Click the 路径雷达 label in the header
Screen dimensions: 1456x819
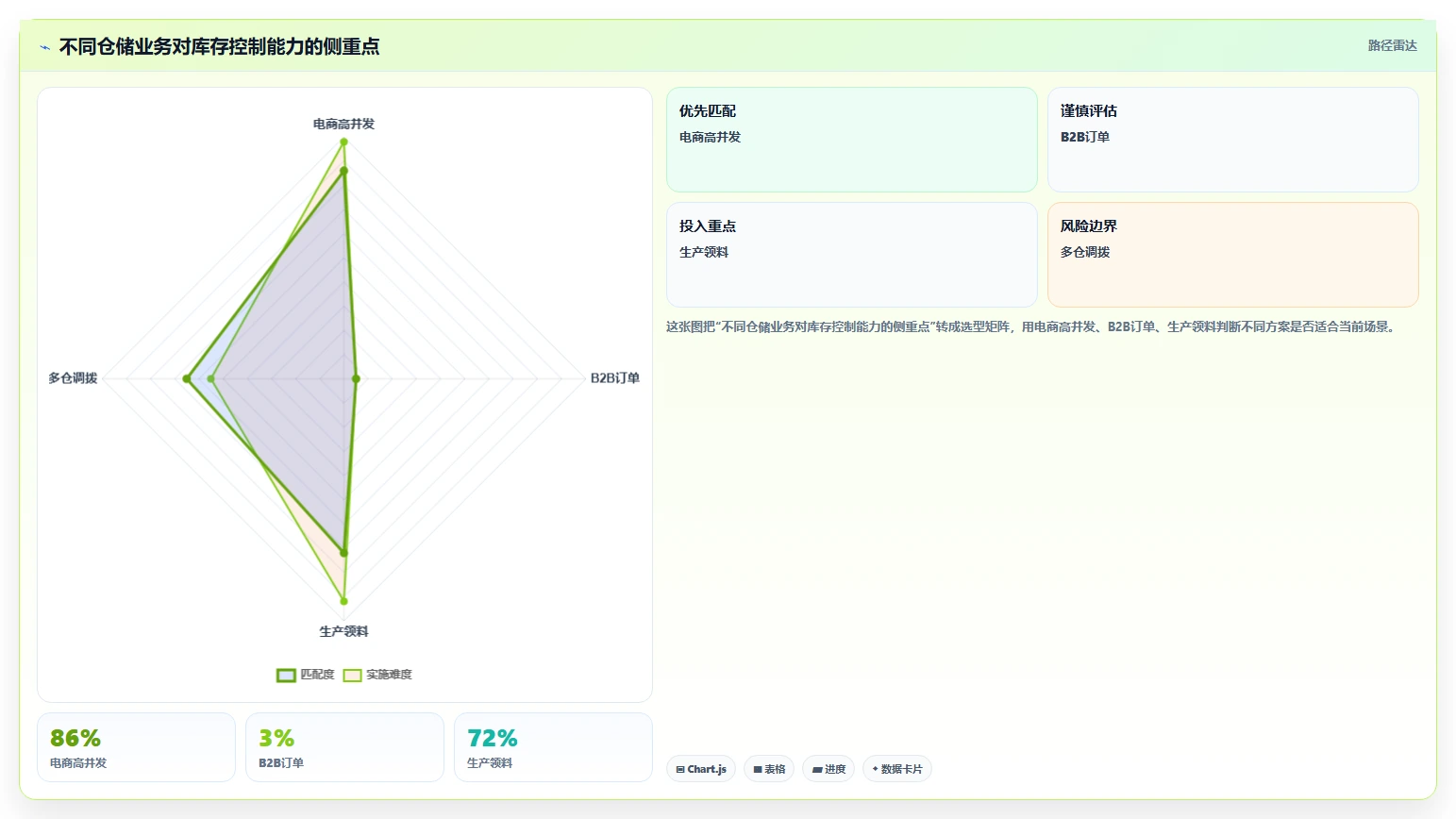[x=1393, y=45]
